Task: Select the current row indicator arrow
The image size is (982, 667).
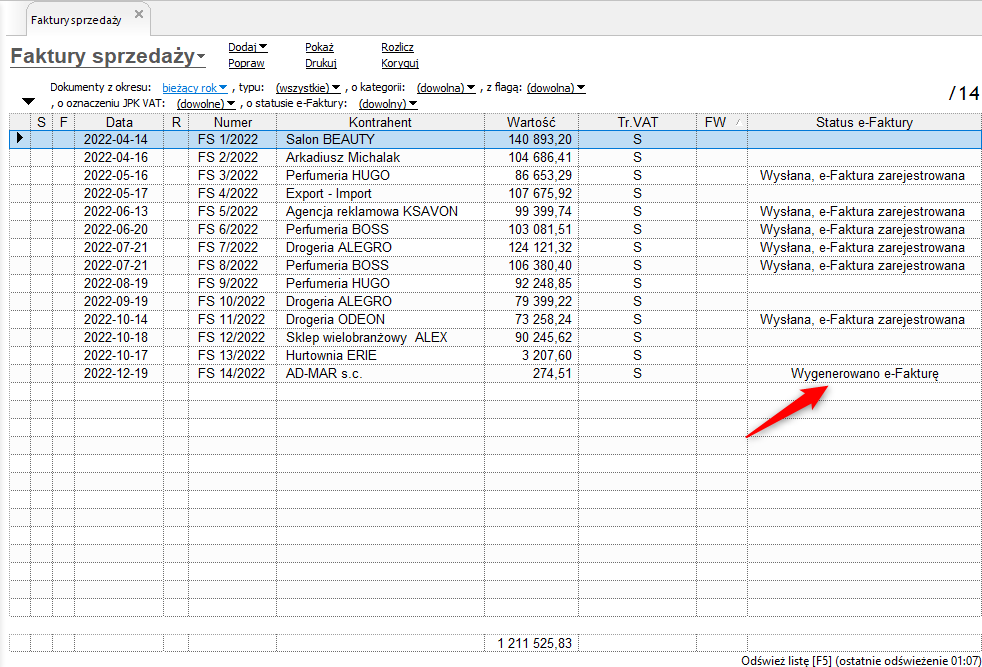Action: (x=20, y=138)
